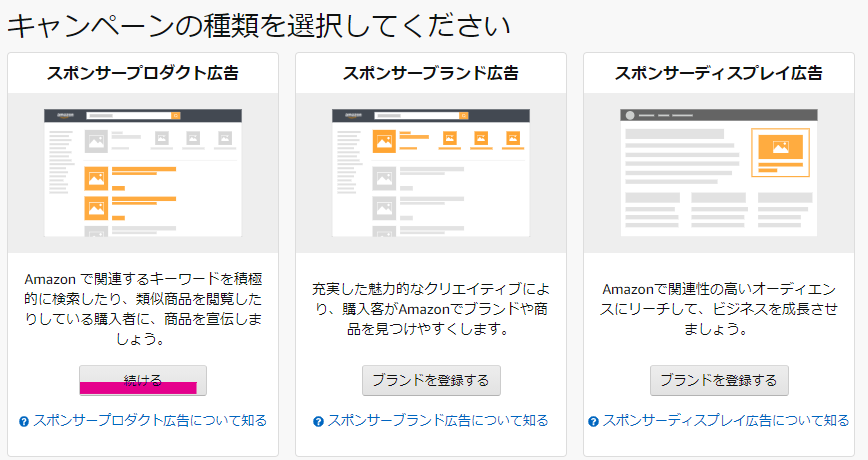Open the スポンサーディスプレイ広告について知る link

(x=726, y=420)
